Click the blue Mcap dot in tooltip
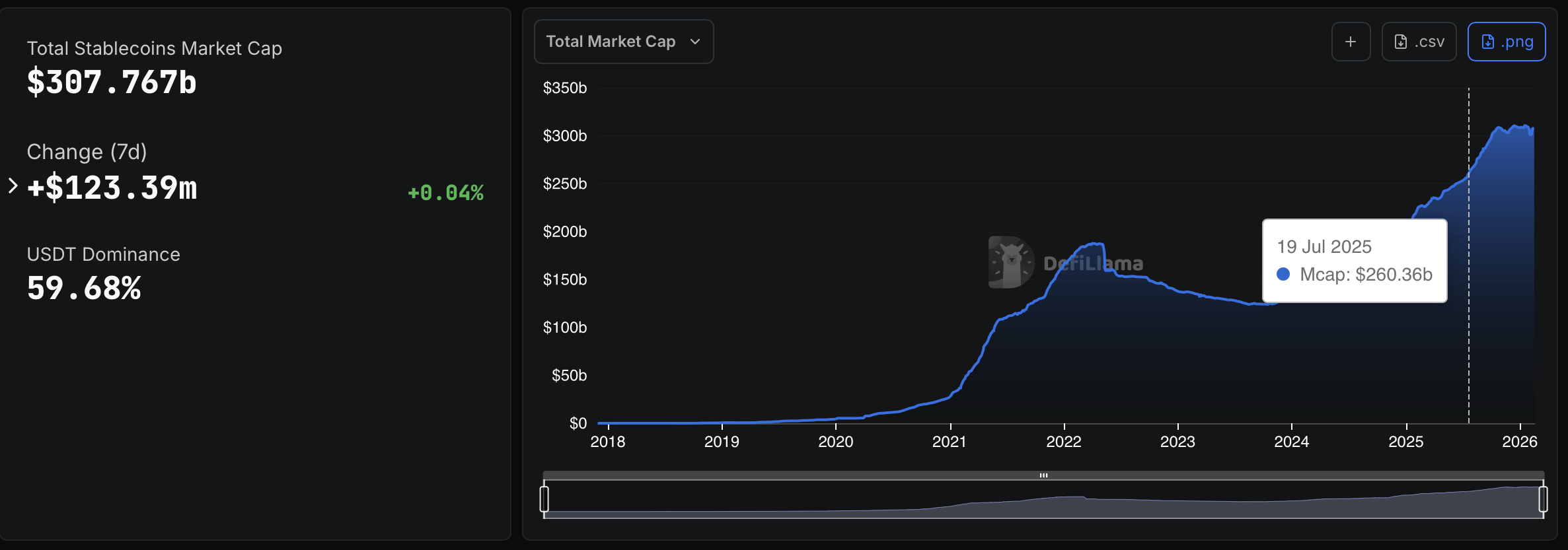Image resolution: width=1568 pixels, height=550 pixels. pos(1283,274)
